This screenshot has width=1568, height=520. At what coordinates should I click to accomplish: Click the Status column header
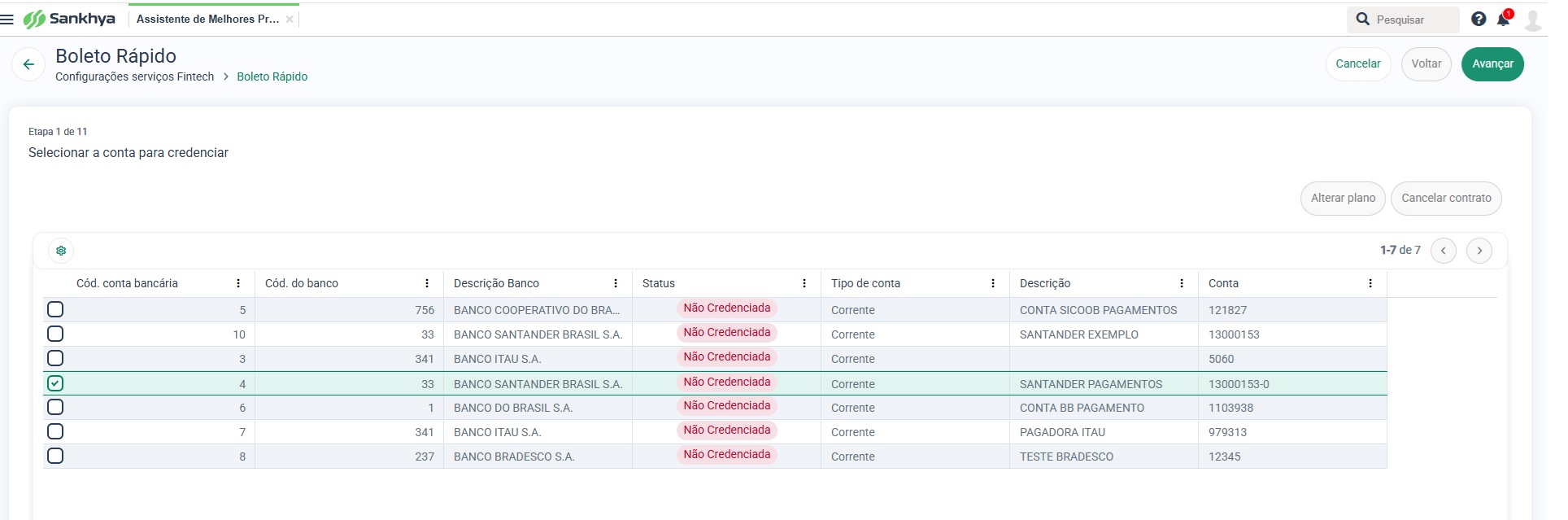pos(659,283)
